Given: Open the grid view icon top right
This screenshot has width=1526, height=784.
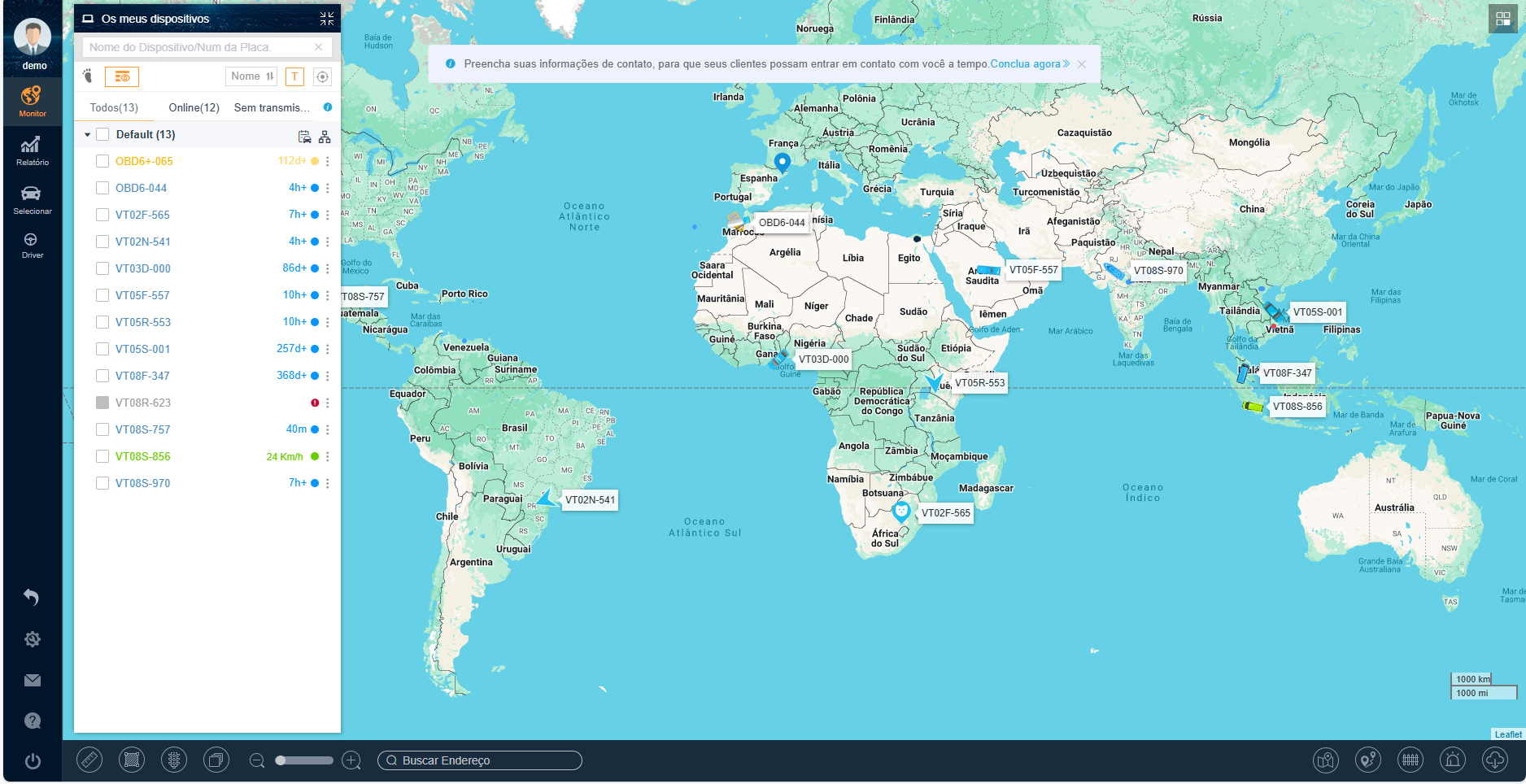Looking at the screenshot, I should coord(1502,19).
